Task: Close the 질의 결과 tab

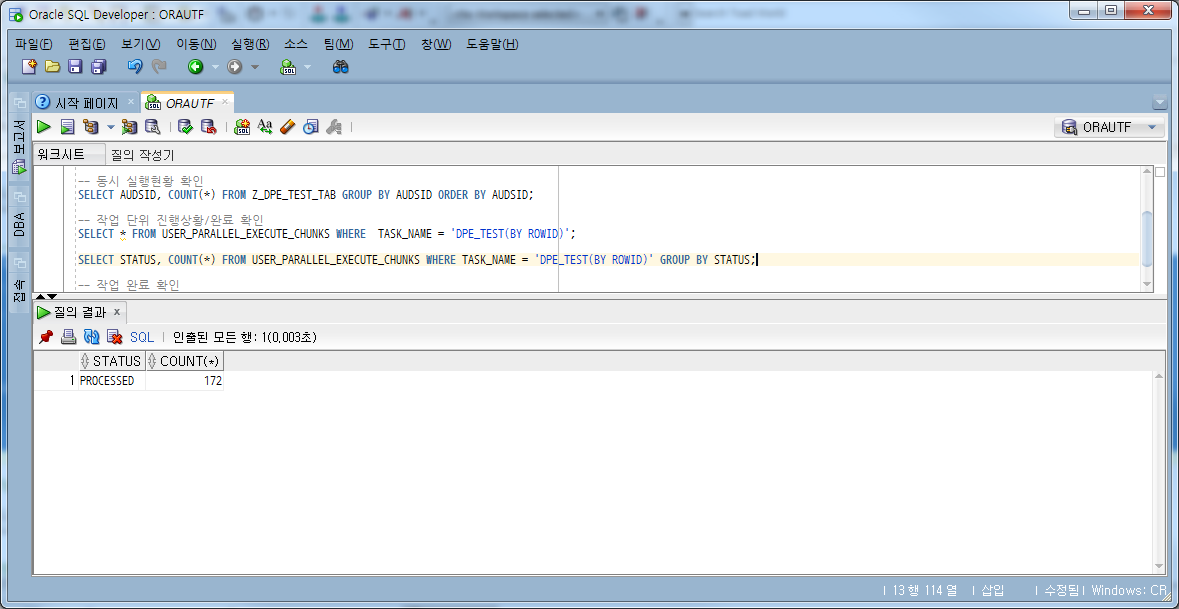Action: [117, 312]
